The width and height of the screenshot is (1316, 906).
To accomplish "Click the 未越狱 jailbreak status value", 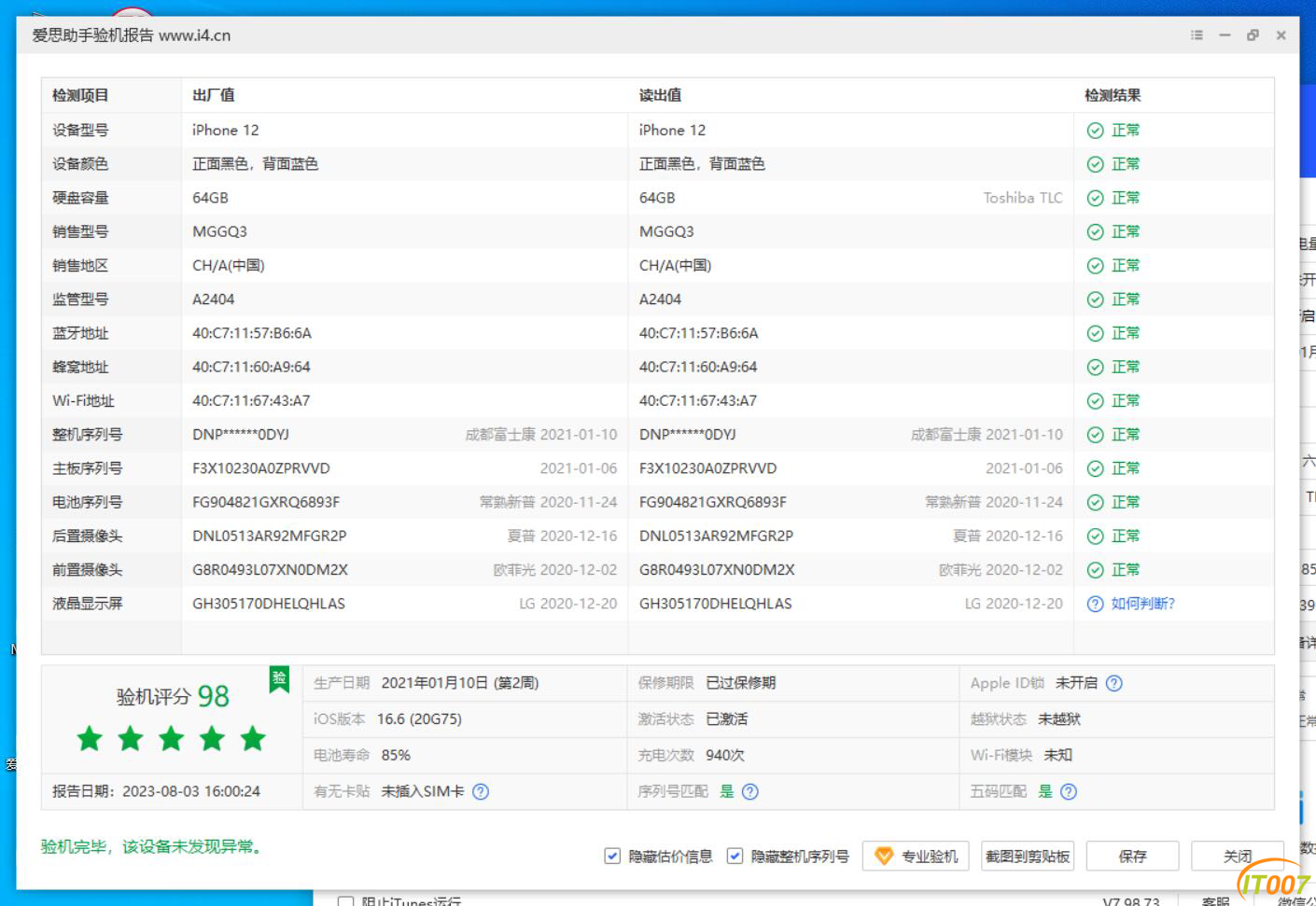I will tap(1059, 719).
